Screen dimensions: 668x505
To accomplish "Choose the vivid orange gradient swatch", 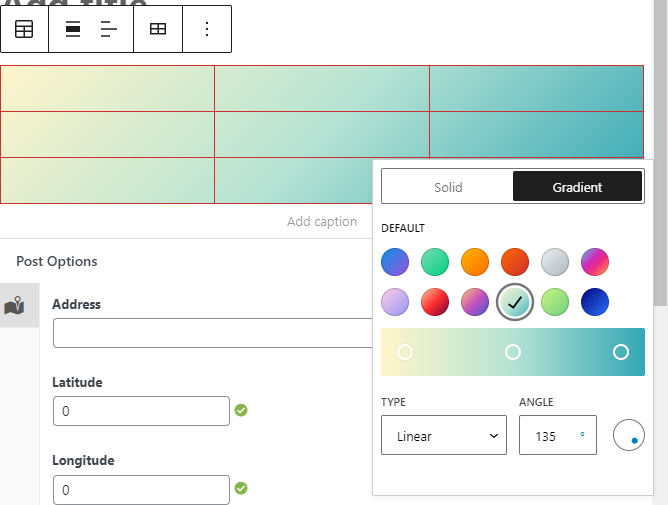I will [x=475, y=262].
